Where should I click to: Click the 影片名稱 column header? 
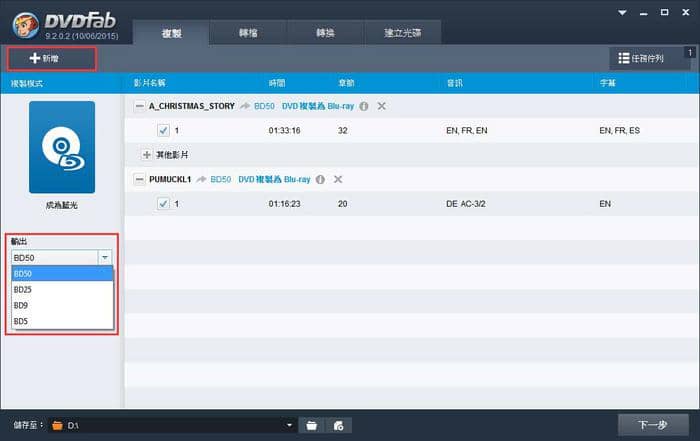click(150, 83)
